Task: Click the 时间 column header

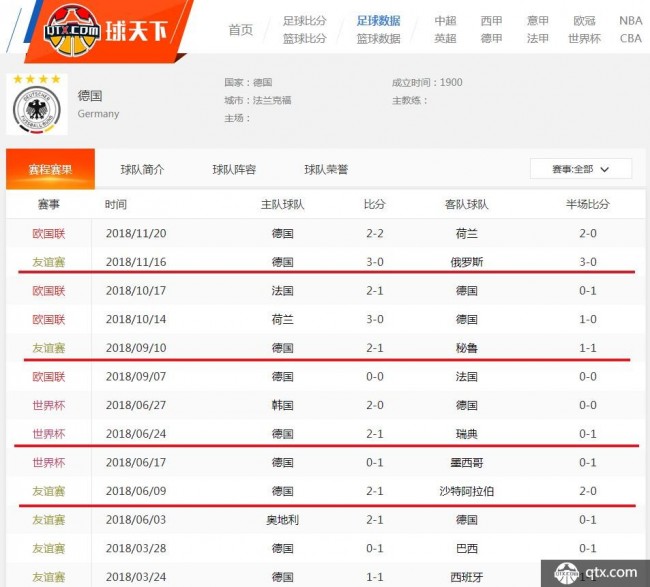Action: point(116,204)
